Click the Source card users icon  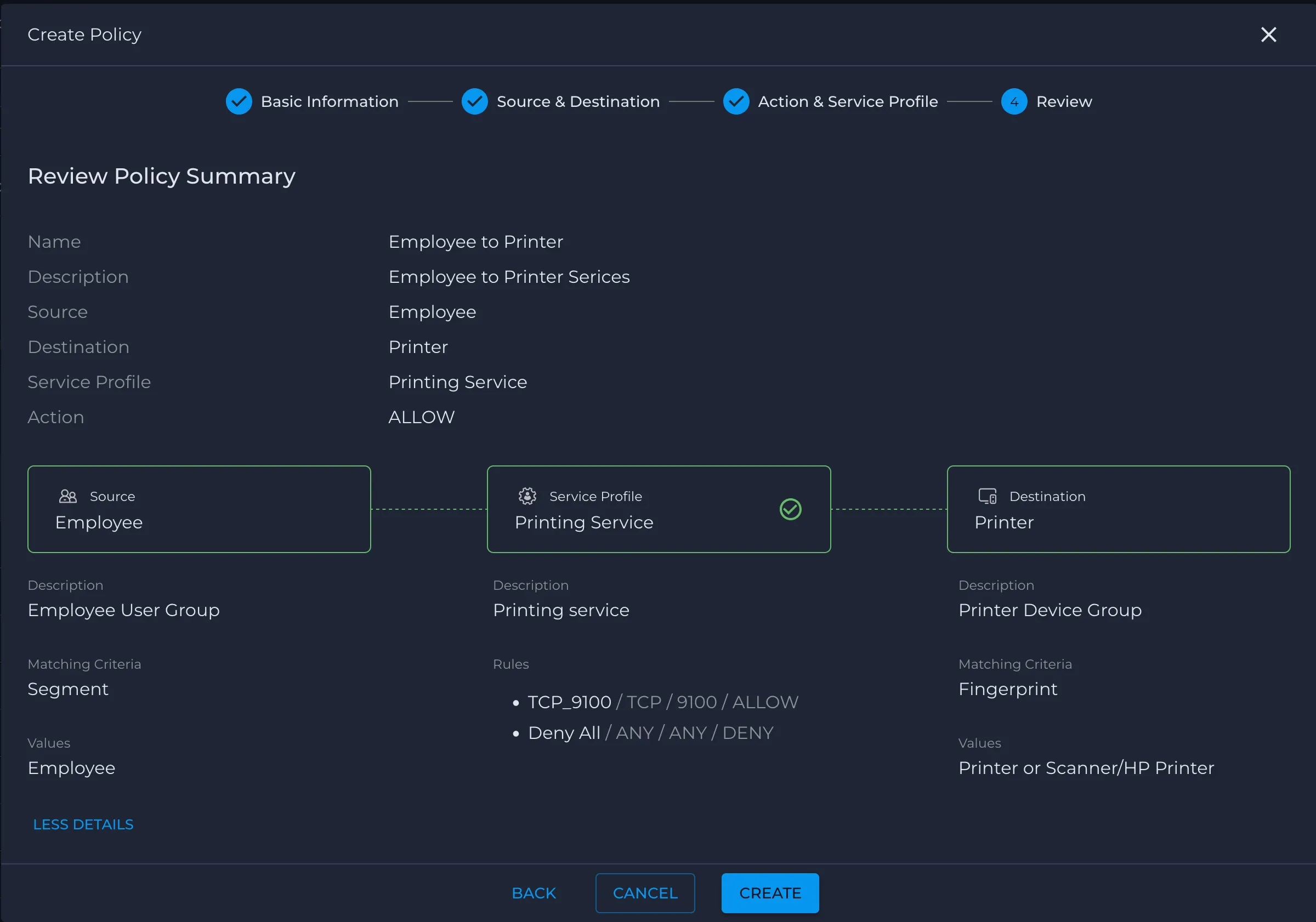(x=67, y=496)
